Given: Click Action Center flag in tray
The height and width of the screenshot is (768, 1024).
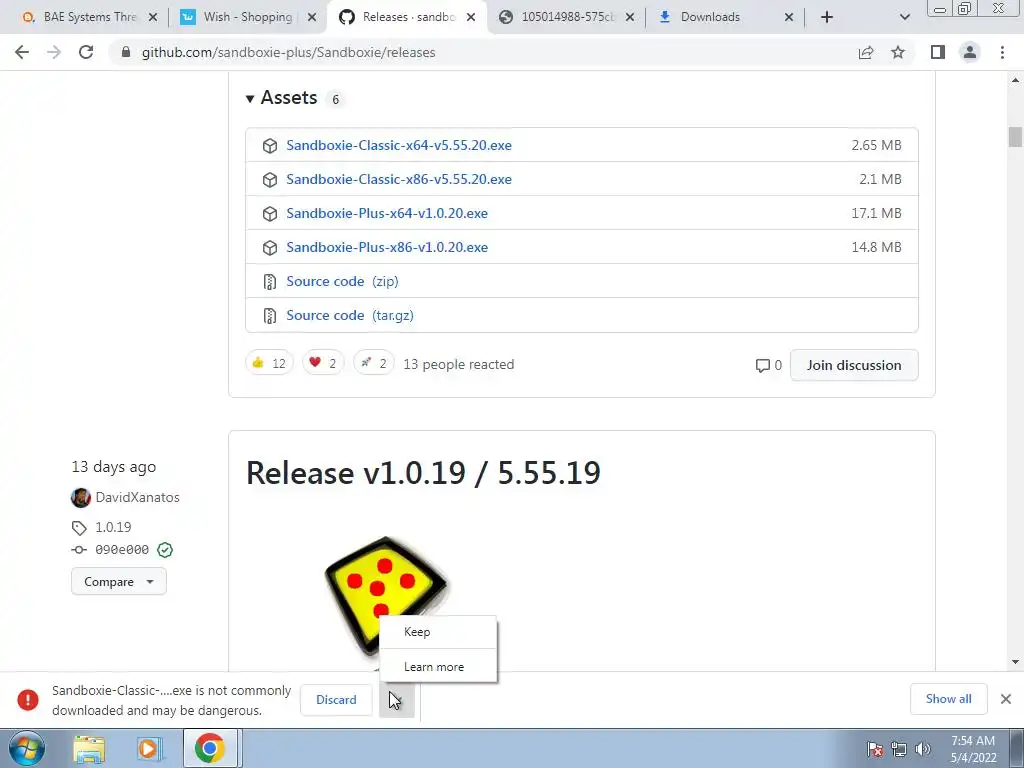Looking at the screenshot, I should click(875, 749).
